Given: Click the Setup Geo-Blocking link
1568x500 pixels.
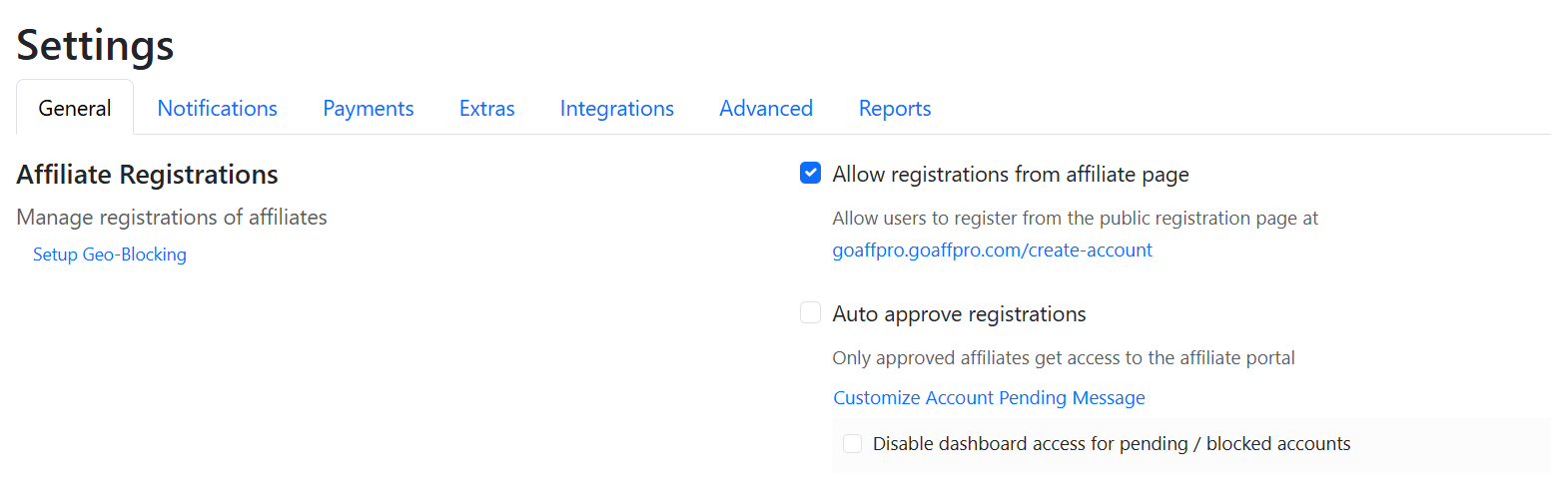Looking at the screenshot, I should tap(110, 254).
